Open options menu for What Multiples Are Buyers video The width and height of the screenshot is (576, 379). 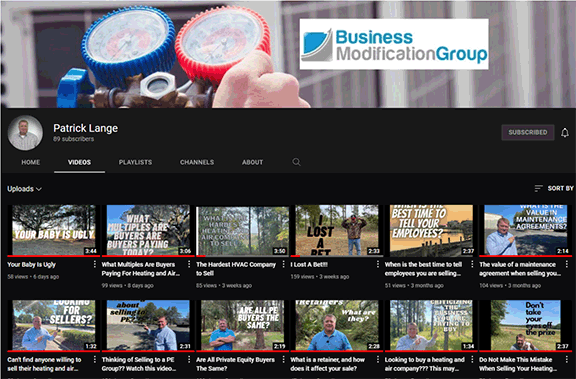[x=189, y=264]
